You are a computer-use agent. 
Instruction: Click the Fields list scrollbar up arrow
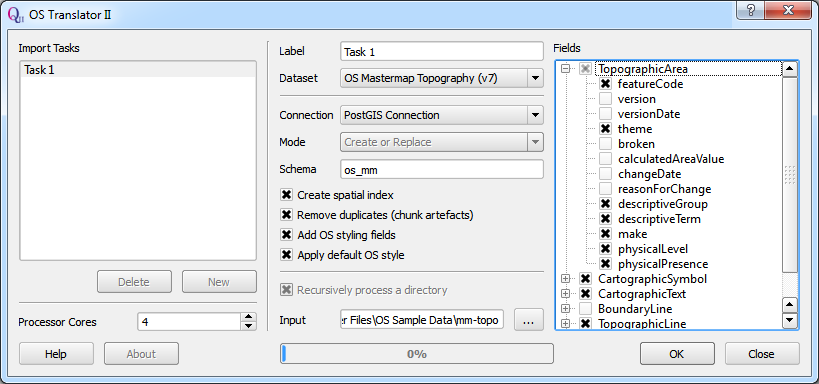[x=790, y=68]
